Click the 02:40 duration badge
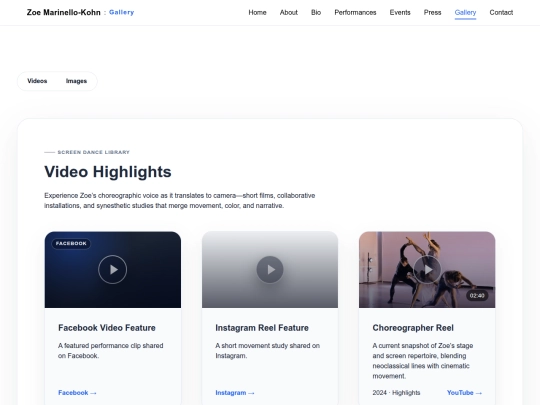Screen dimensions: 540x405 pos(477,295)
